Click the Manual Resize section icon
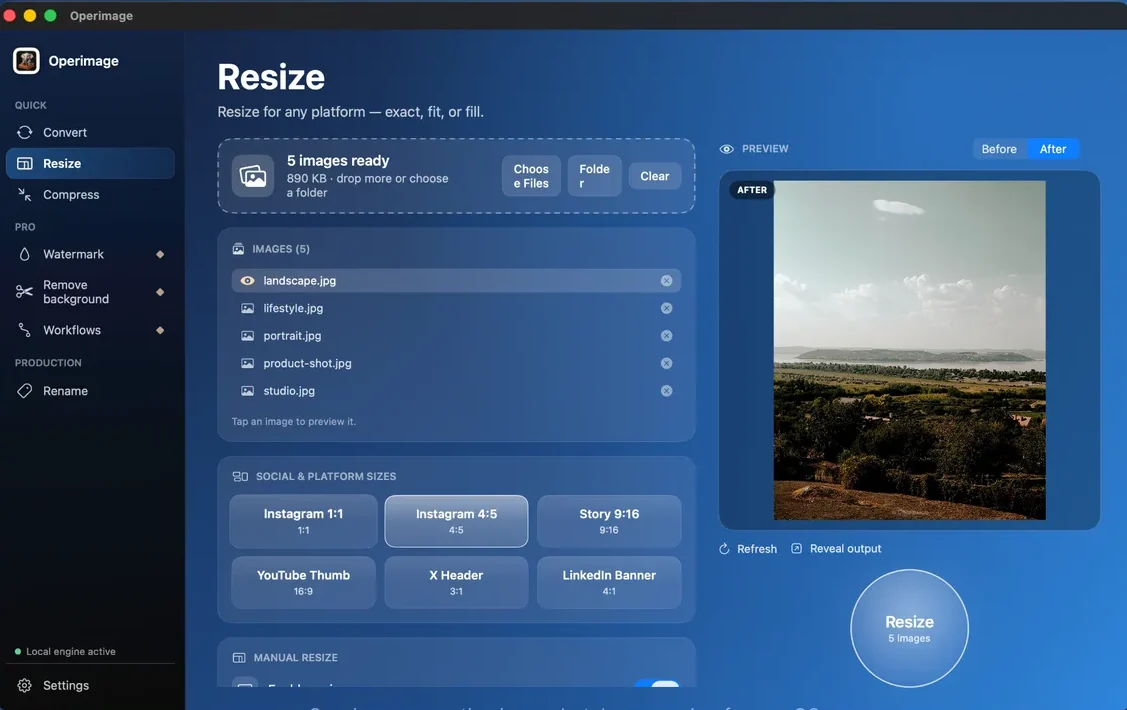 point(239,658)
